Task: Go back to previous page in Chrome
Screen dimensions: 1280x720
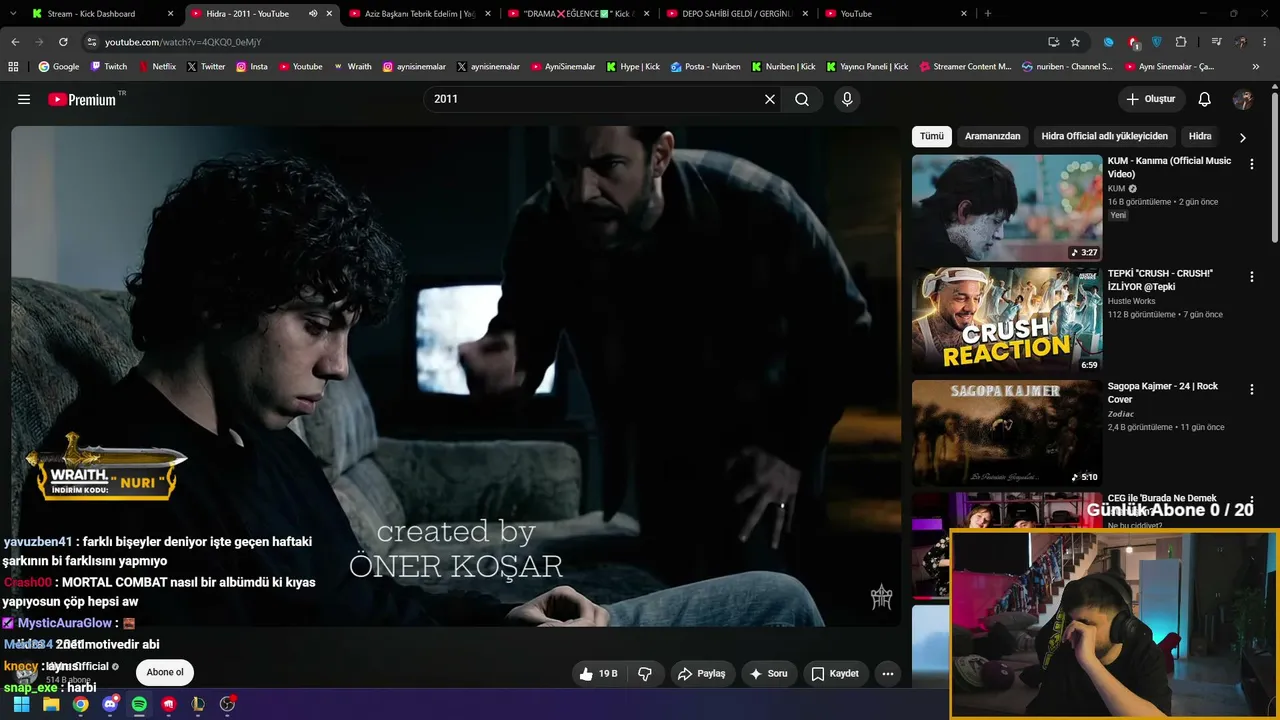Action: pos(15,42)
